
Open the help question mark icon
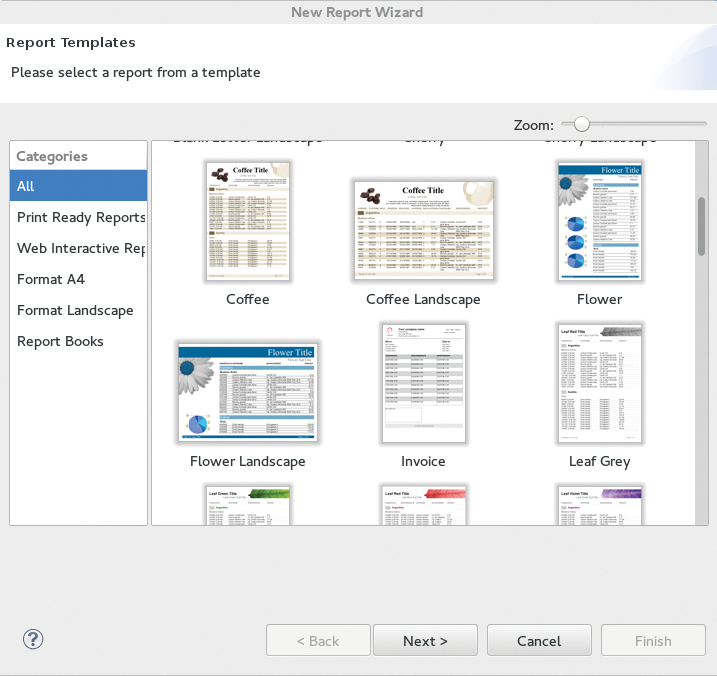pos(33,639)
